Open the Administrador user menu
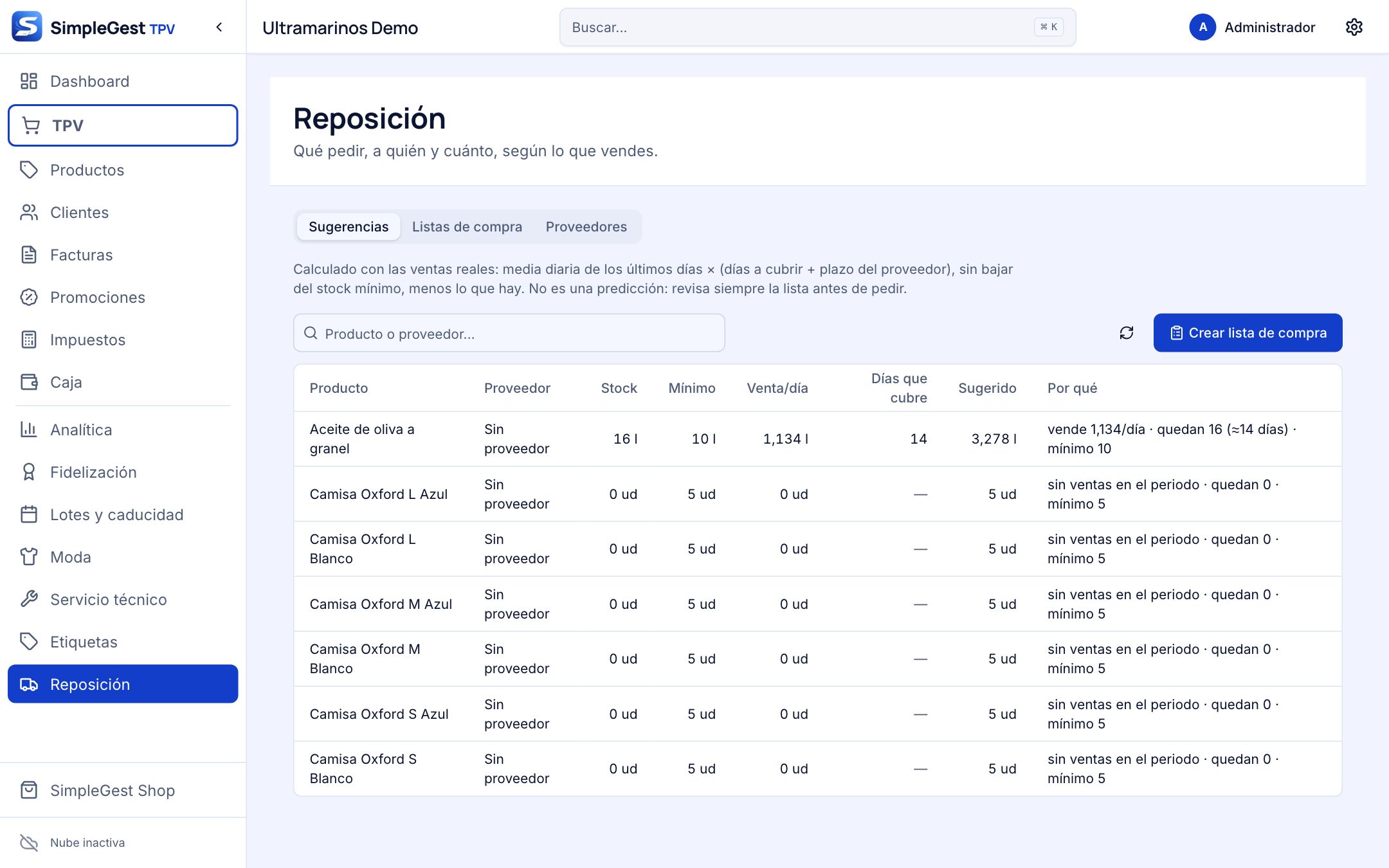Image resolution: width=1389 pixels, height=868 pixels. point(1253,27)
